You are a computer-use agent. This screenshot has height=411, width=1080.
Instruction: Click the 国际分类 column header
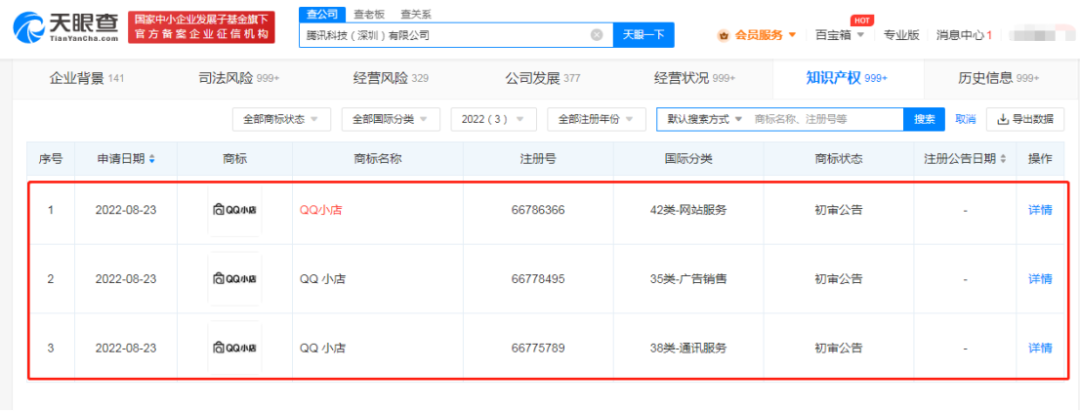[688, 159]
